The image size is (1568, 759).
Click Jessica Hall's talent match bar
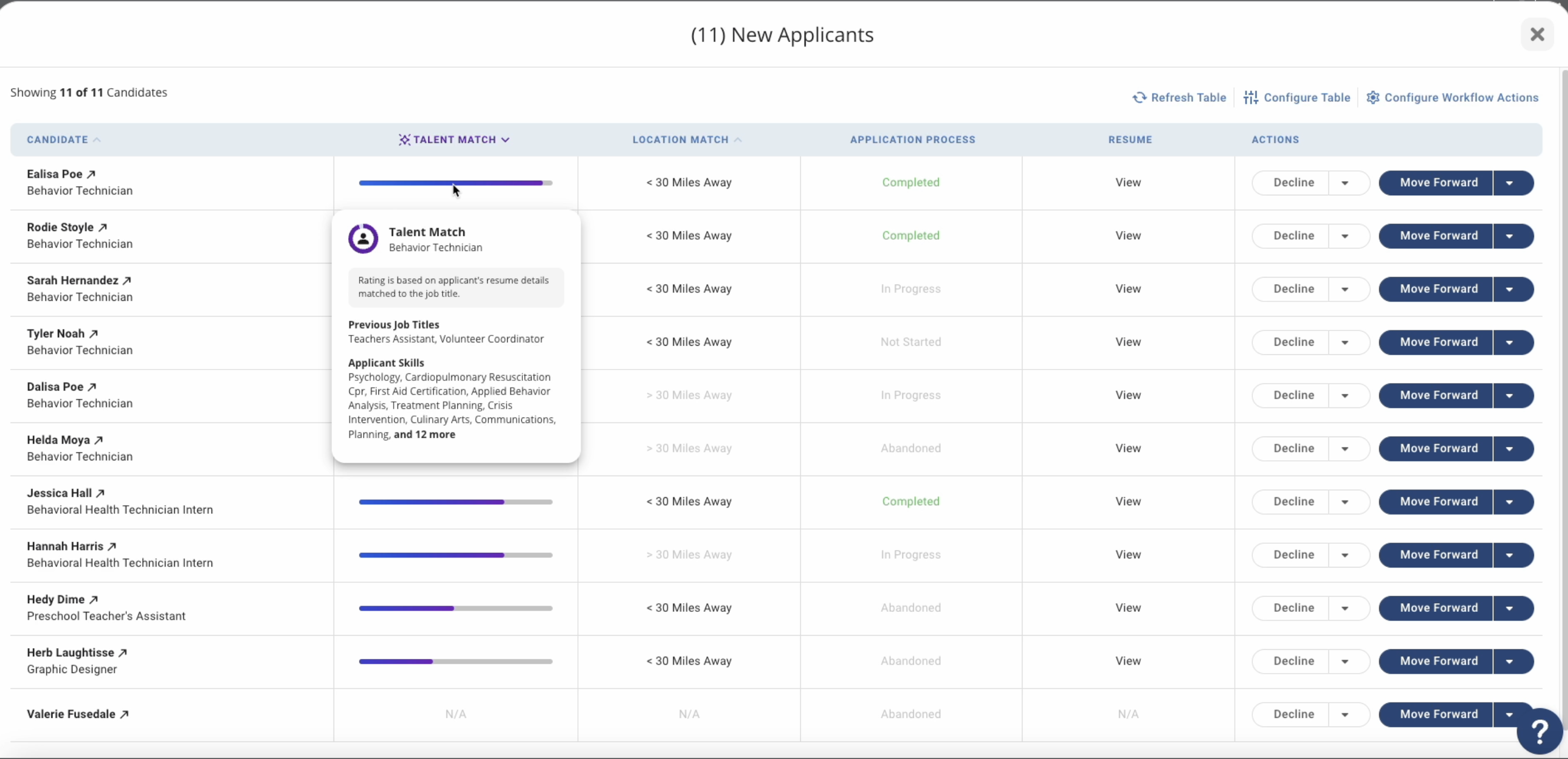click(455, 502)
